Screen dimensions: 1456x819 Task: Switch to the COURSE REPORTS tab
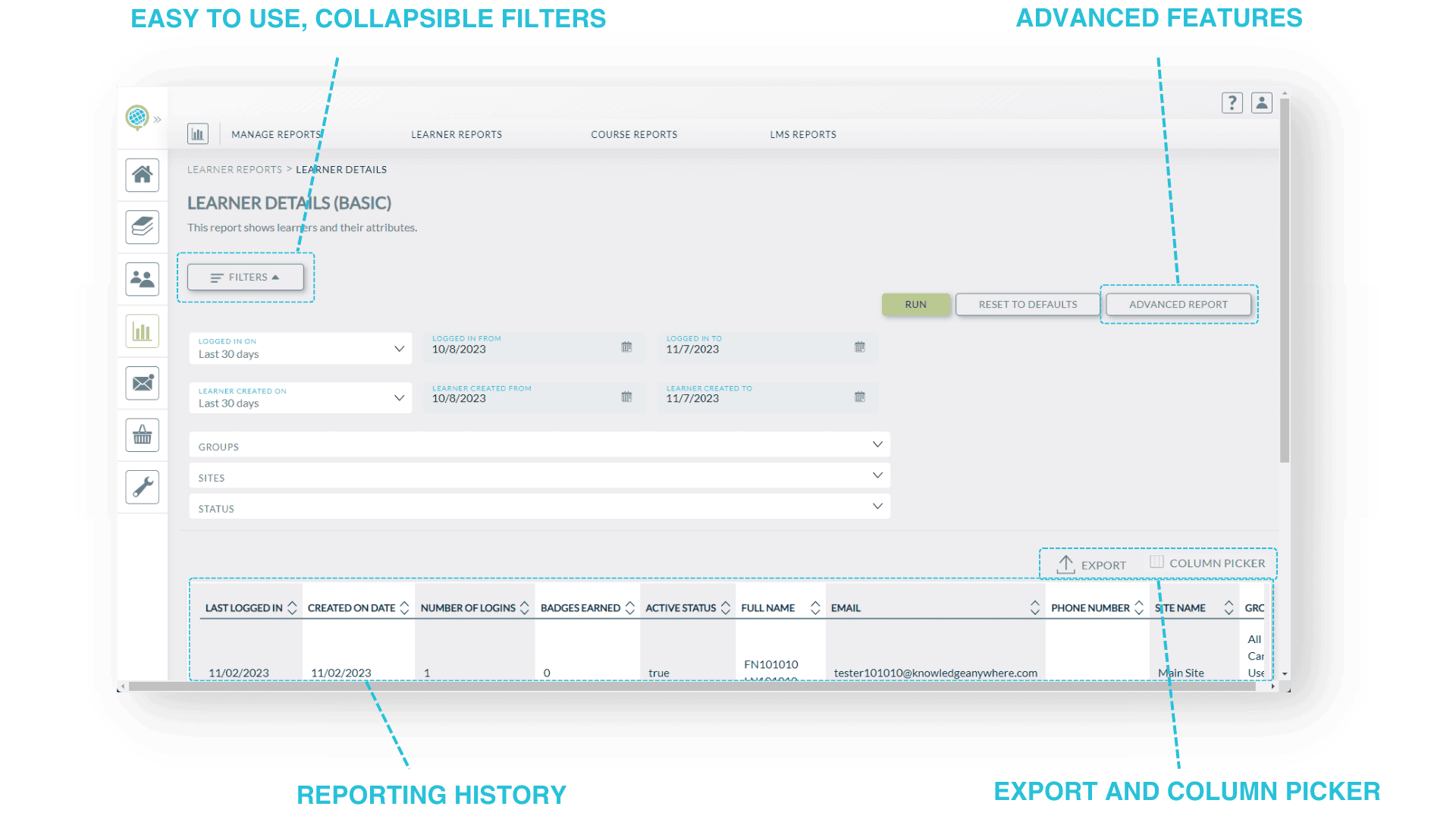(633, 134)
